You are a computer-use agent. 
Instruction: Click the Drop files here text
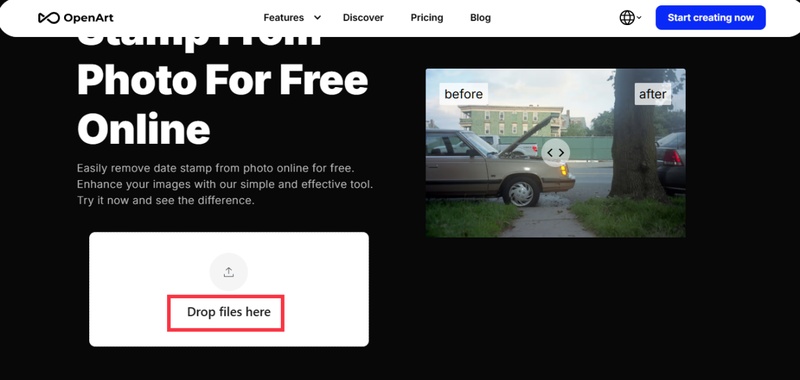tap(229, 312)
